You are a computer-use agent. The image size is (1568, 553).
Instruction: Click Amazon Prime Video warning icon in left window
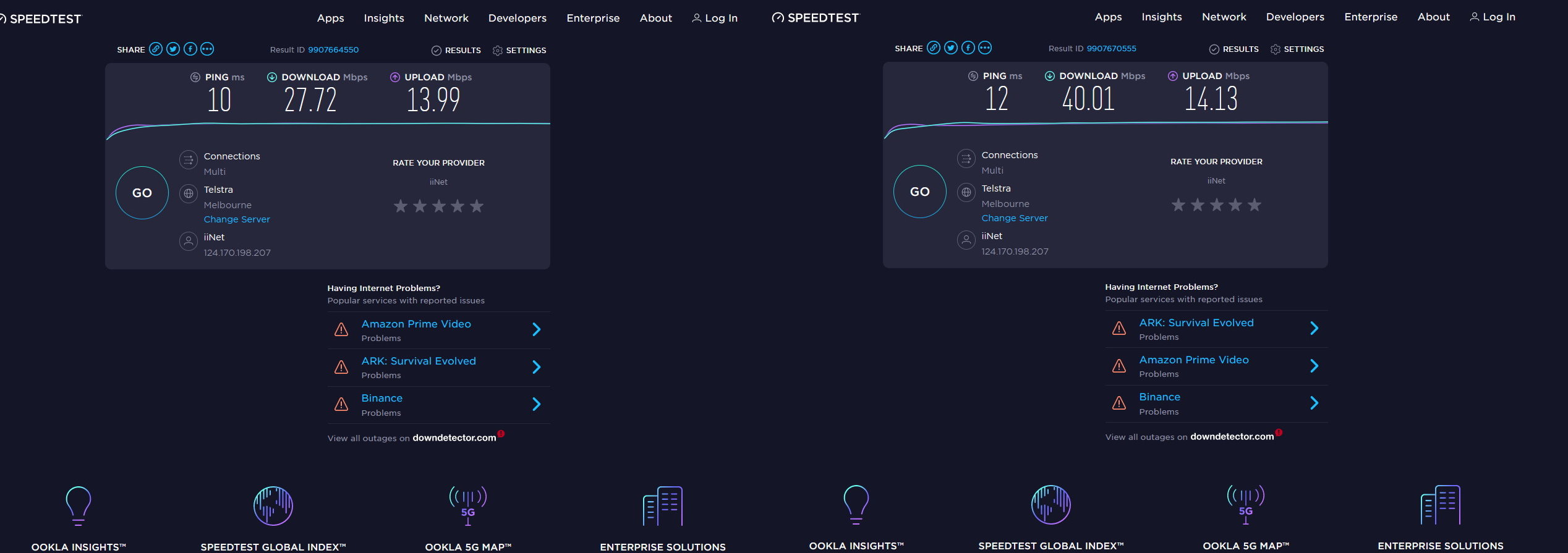click(x=341, y=329)
